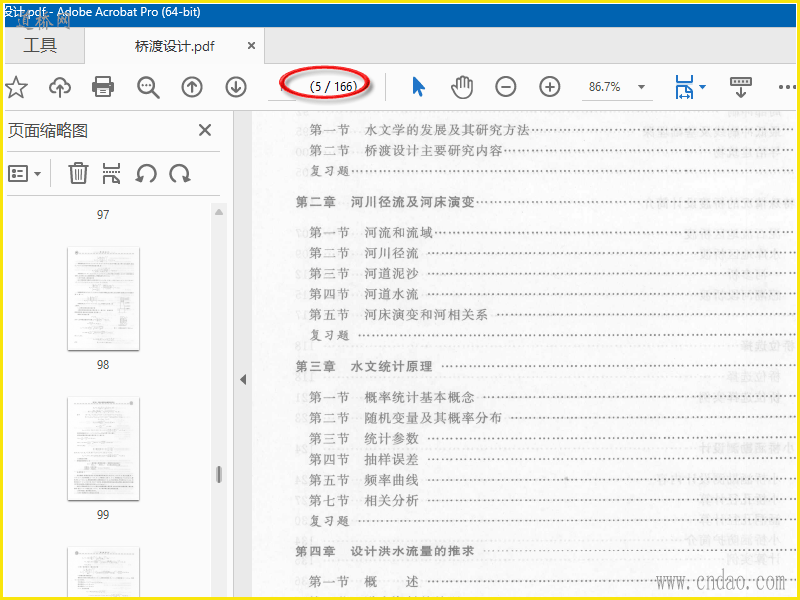Image resolution: width=800 pixels, height=600 pixels.
Task: Click 第四节 抽样误差 entry
Action: pyautogui.click(x=364, y=459)
